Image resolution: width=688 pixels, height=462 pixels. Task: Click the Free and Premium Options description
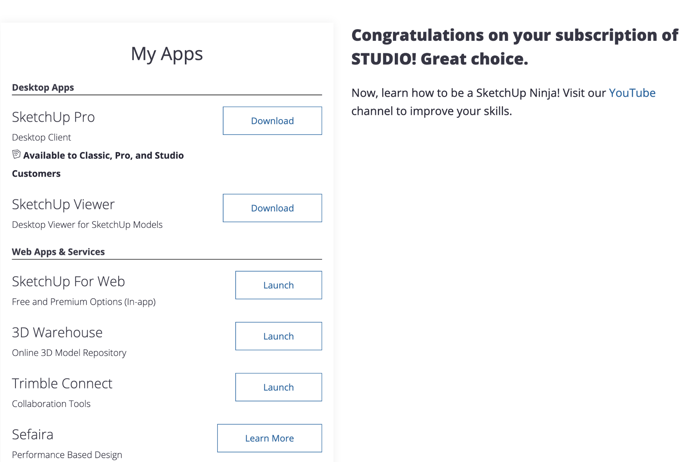pos(84,302)
